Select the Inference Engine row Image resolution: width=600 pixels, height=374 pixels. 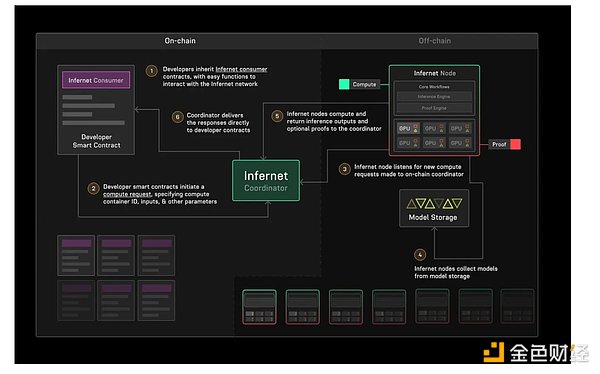[434, 97]
